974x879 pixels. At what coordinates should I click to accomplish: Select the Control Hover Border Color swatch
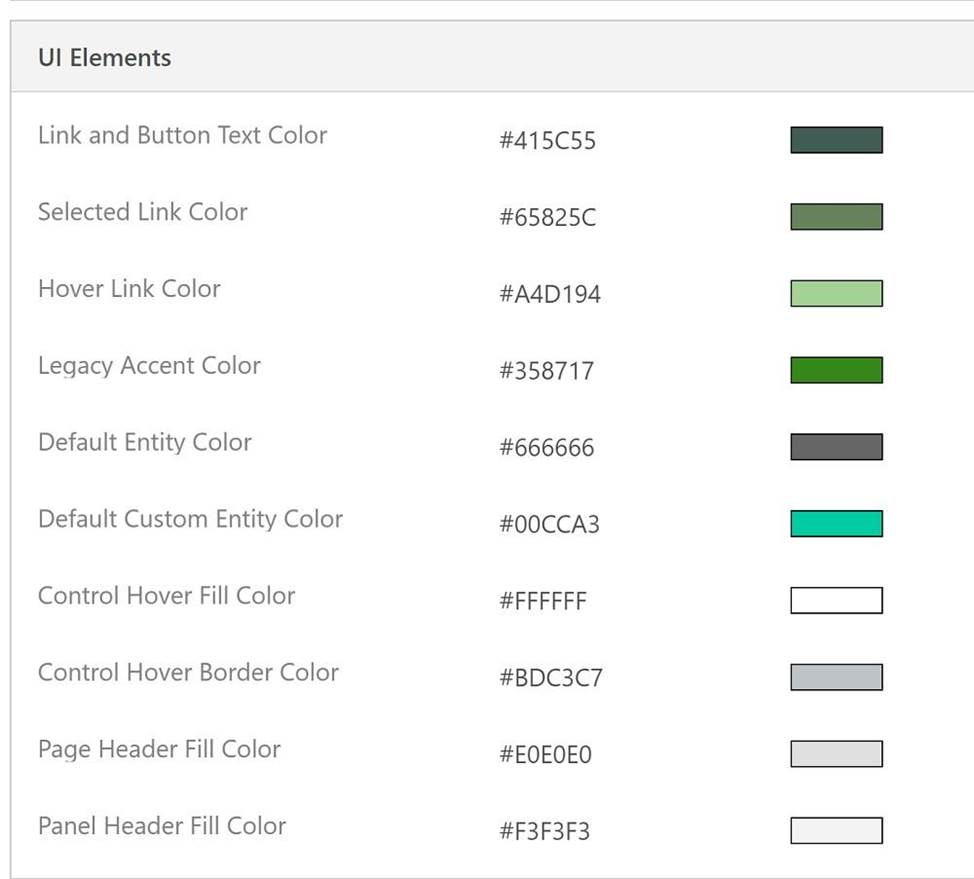(x=836, y=677)
